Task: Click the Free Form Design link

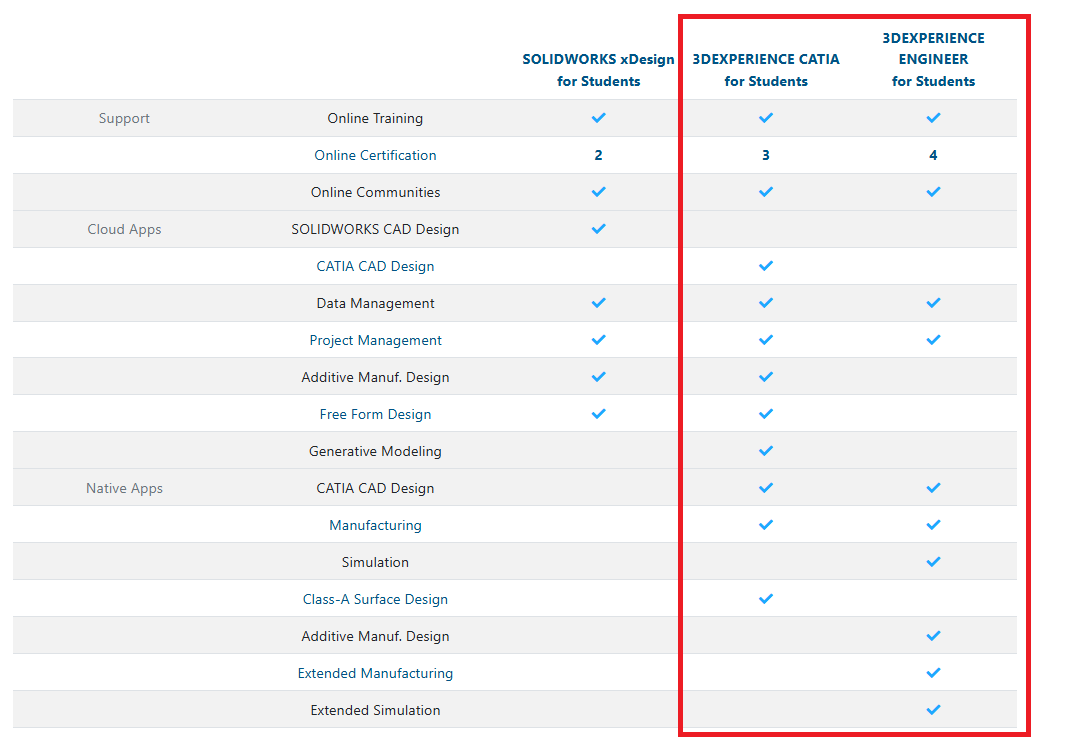Action: click(x=375, y=414)
